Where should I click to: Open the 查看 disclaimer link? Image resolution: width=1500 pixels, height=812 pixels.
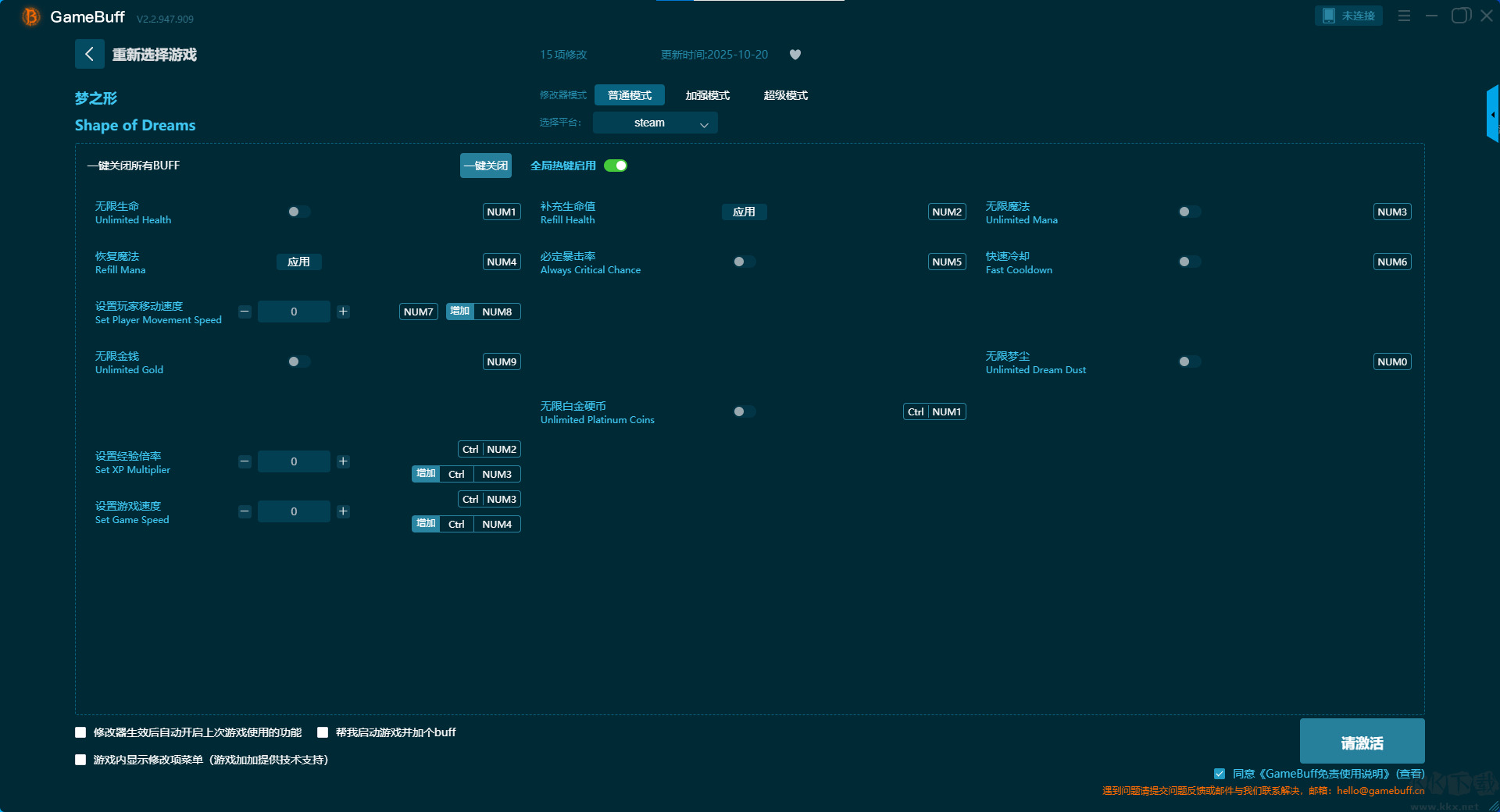point(1410,774)
